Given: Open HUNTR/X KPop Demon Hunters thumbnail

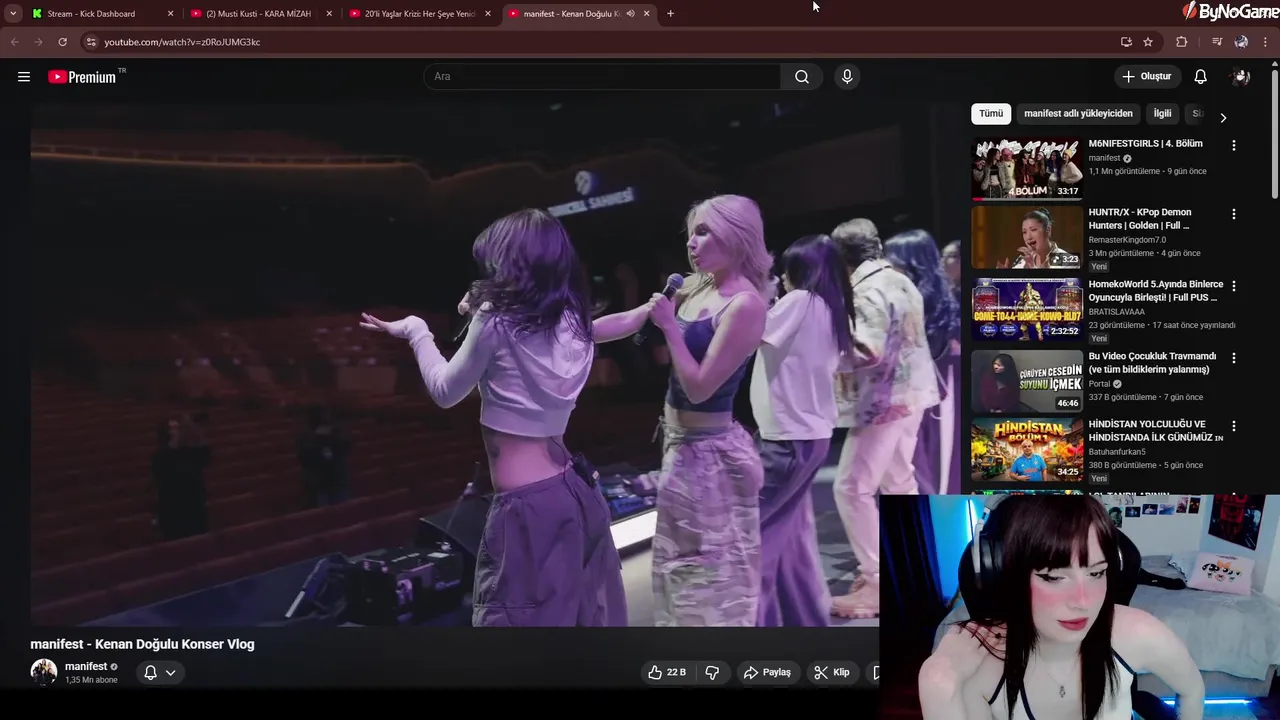Looking at the screenshot, I should [1027, 238].
